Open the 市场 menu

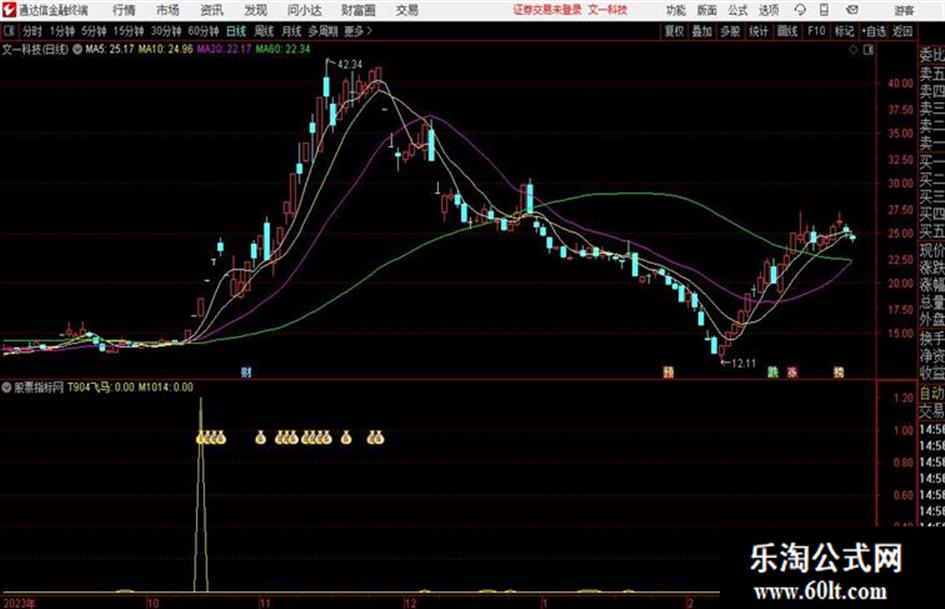pyautogui.click(x=168, y=10)
